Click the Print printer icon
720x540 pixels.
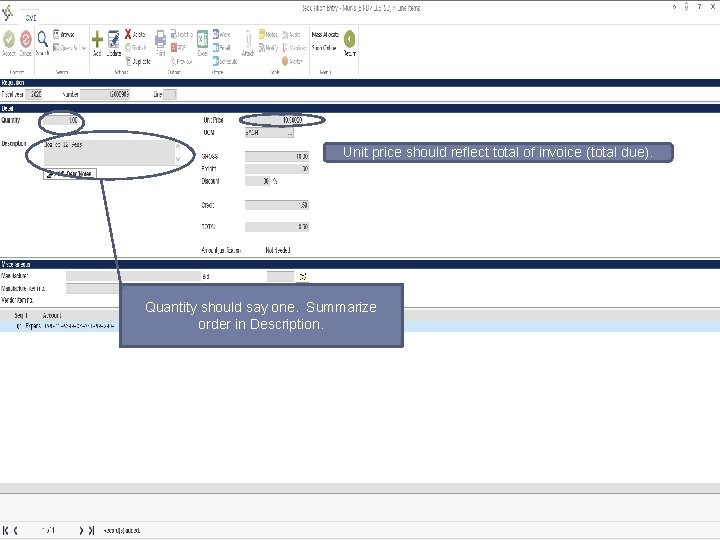160,39
